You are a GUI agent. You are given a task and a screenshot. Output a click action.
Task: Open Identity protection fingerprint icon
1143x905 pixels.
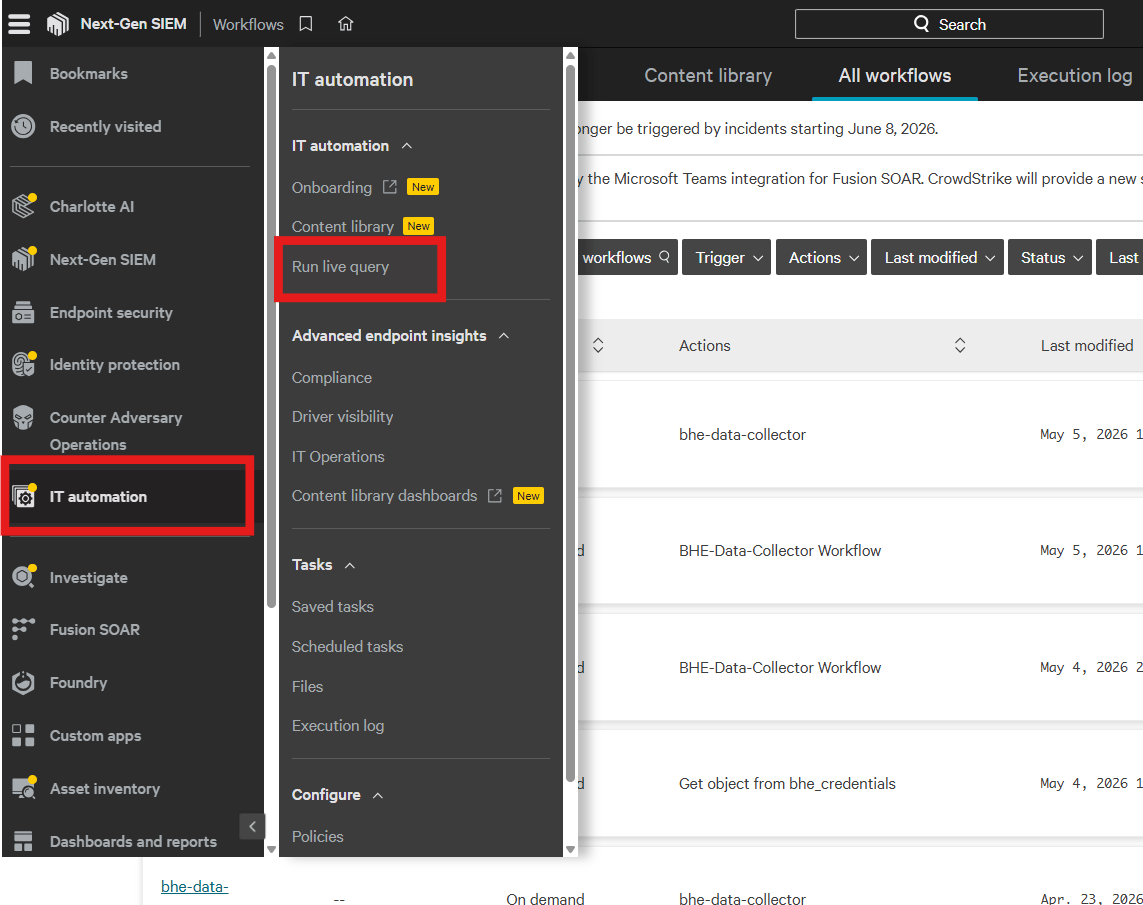(x=23, y=364)
